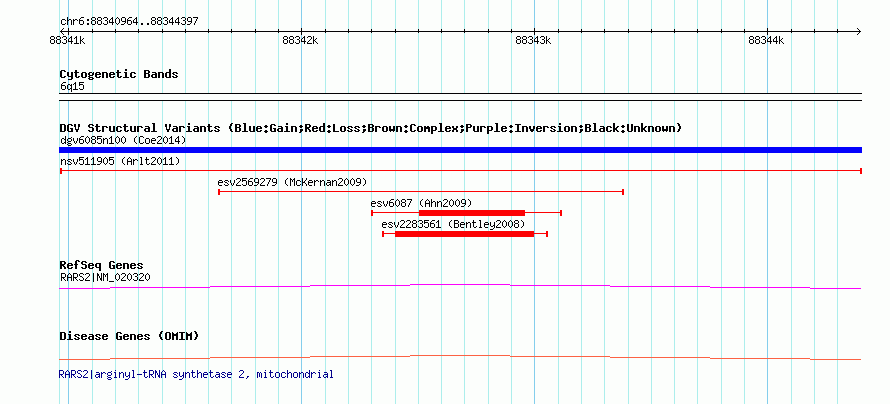Click the 6q15 cytogenetic band double line
Image resolution: width=890 pixels, height=404 pixels.
460,97
